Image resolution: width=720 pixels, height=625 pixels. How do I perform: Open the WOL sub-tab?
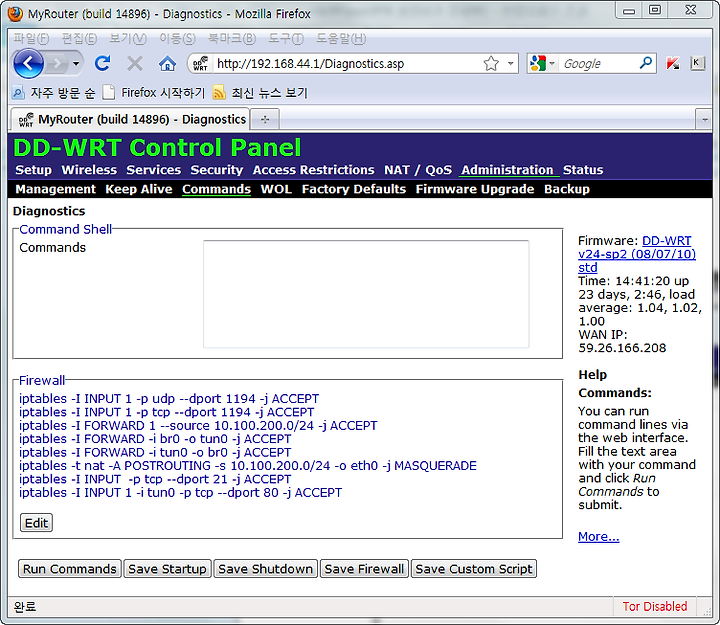click(x=276, y=189)
